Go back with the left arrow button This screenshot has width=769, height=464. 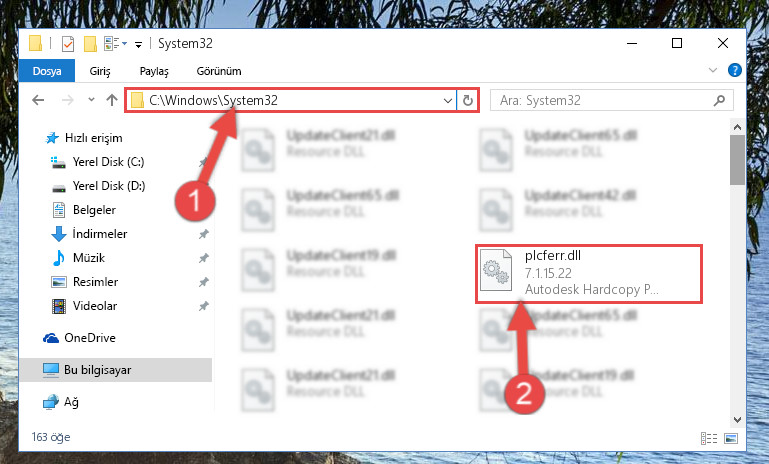click(38, 101)
